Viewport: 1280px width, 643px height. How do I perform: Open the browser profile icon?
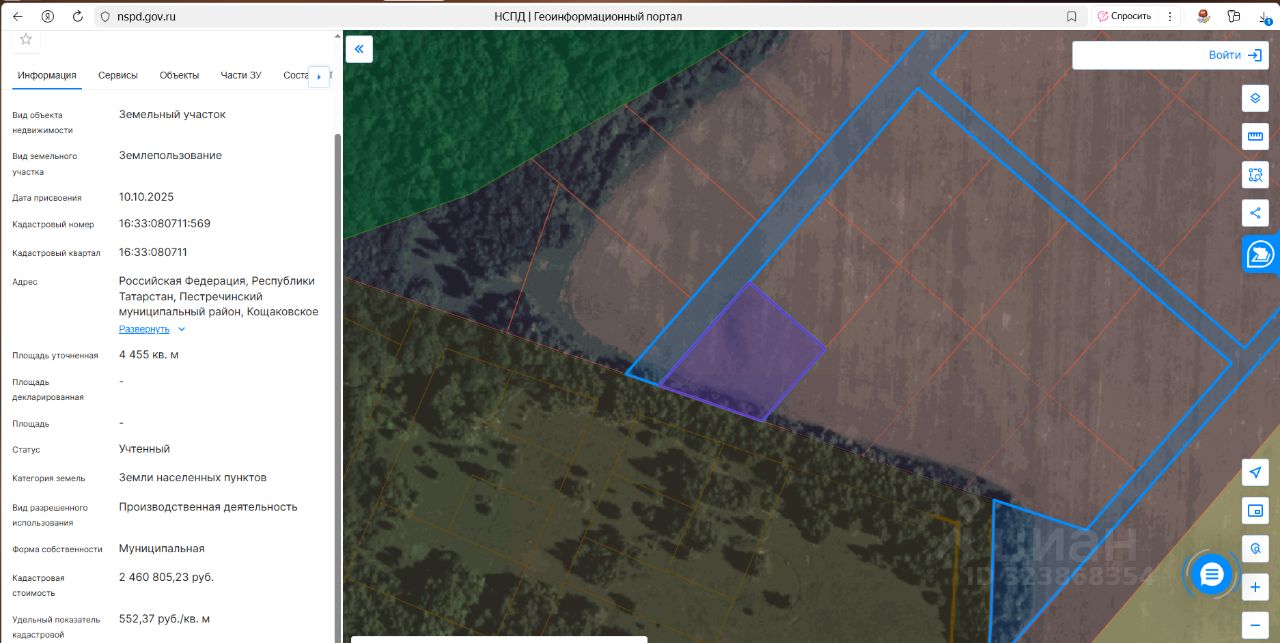point(48,16)
